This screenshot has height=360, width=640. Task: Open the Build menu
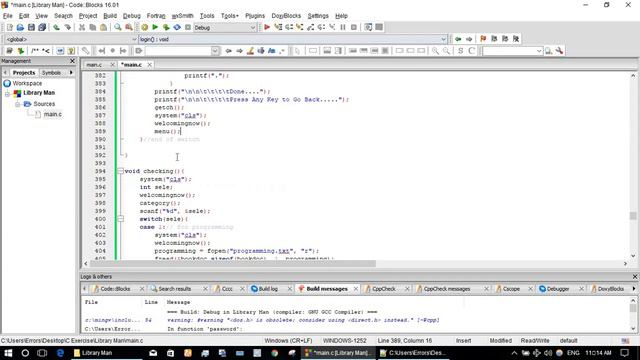click(110, 16)
